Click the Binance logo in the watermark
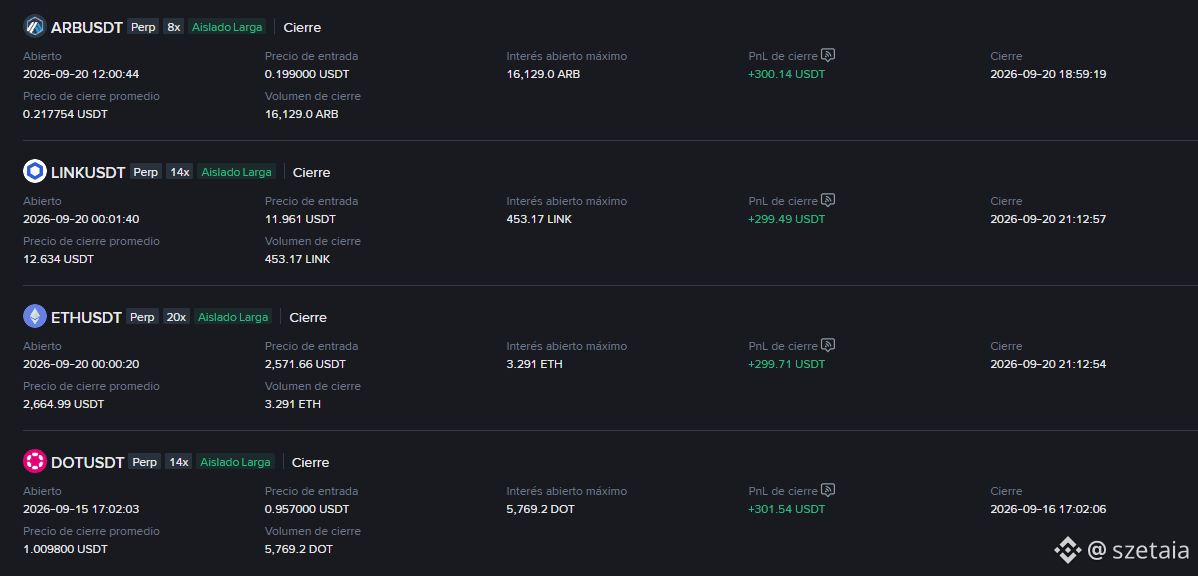The width and height of the screenshot is (1198, 576). pos(1067,550)
